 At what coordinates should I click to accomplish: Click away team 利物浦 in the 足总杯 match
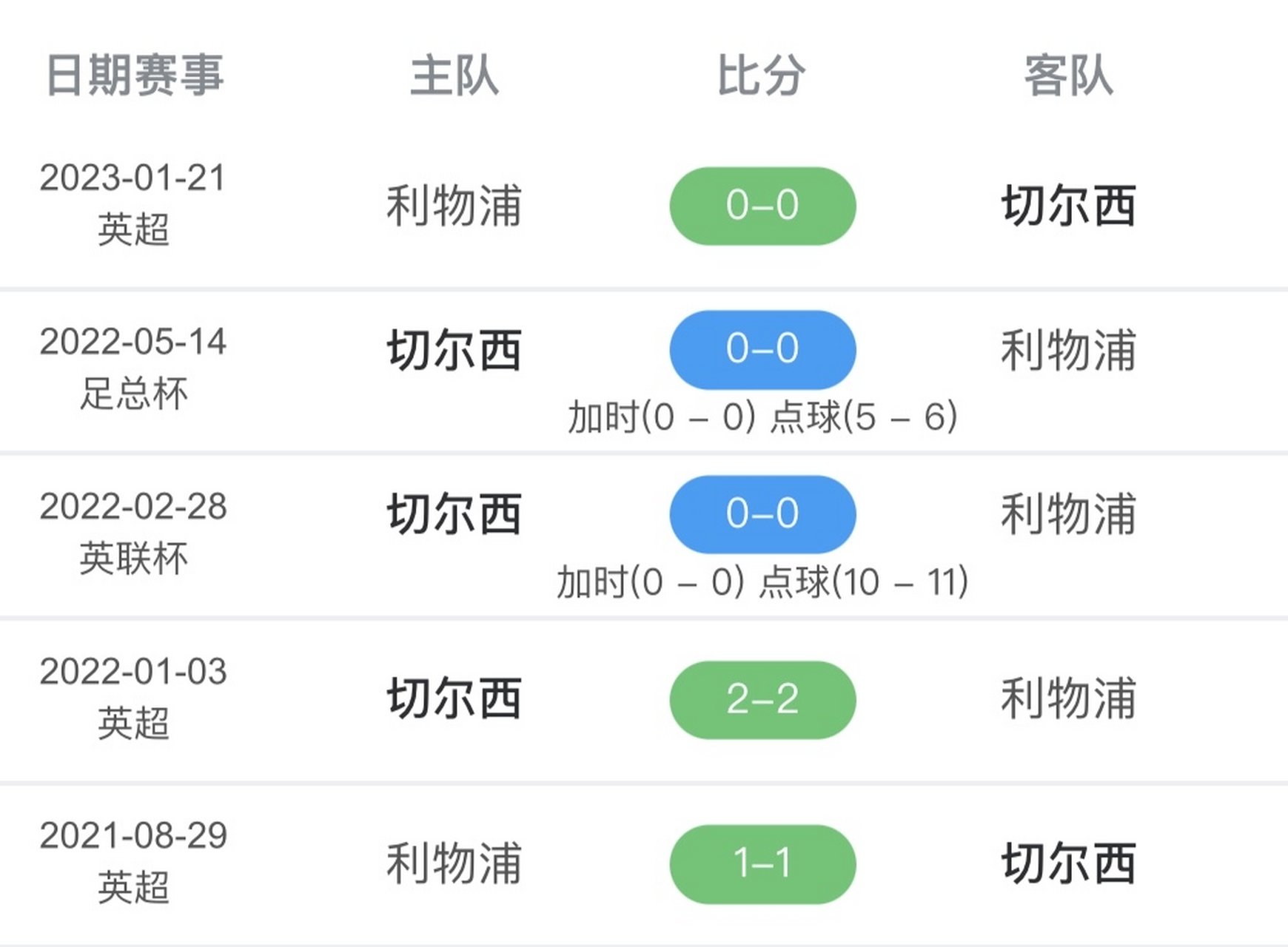(1068, 350)
